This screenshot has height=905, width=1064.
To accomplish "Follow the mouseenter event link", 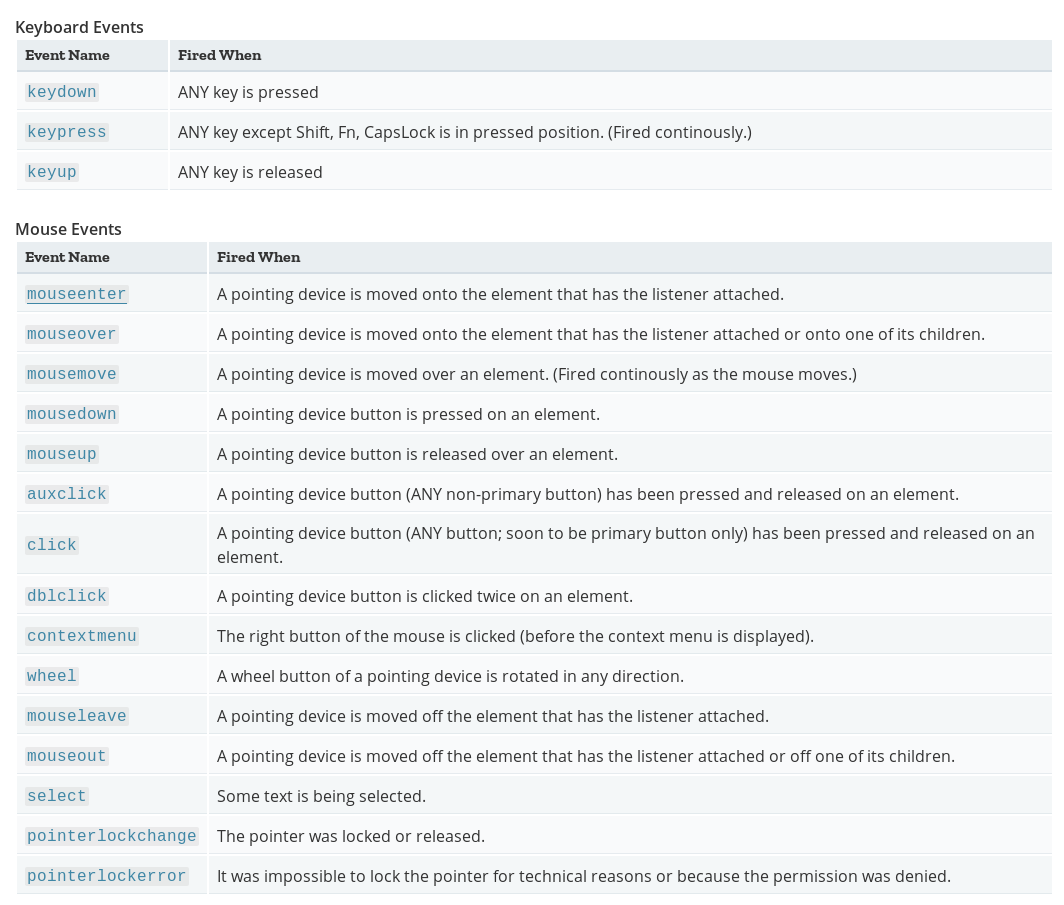I will point(77,294).
